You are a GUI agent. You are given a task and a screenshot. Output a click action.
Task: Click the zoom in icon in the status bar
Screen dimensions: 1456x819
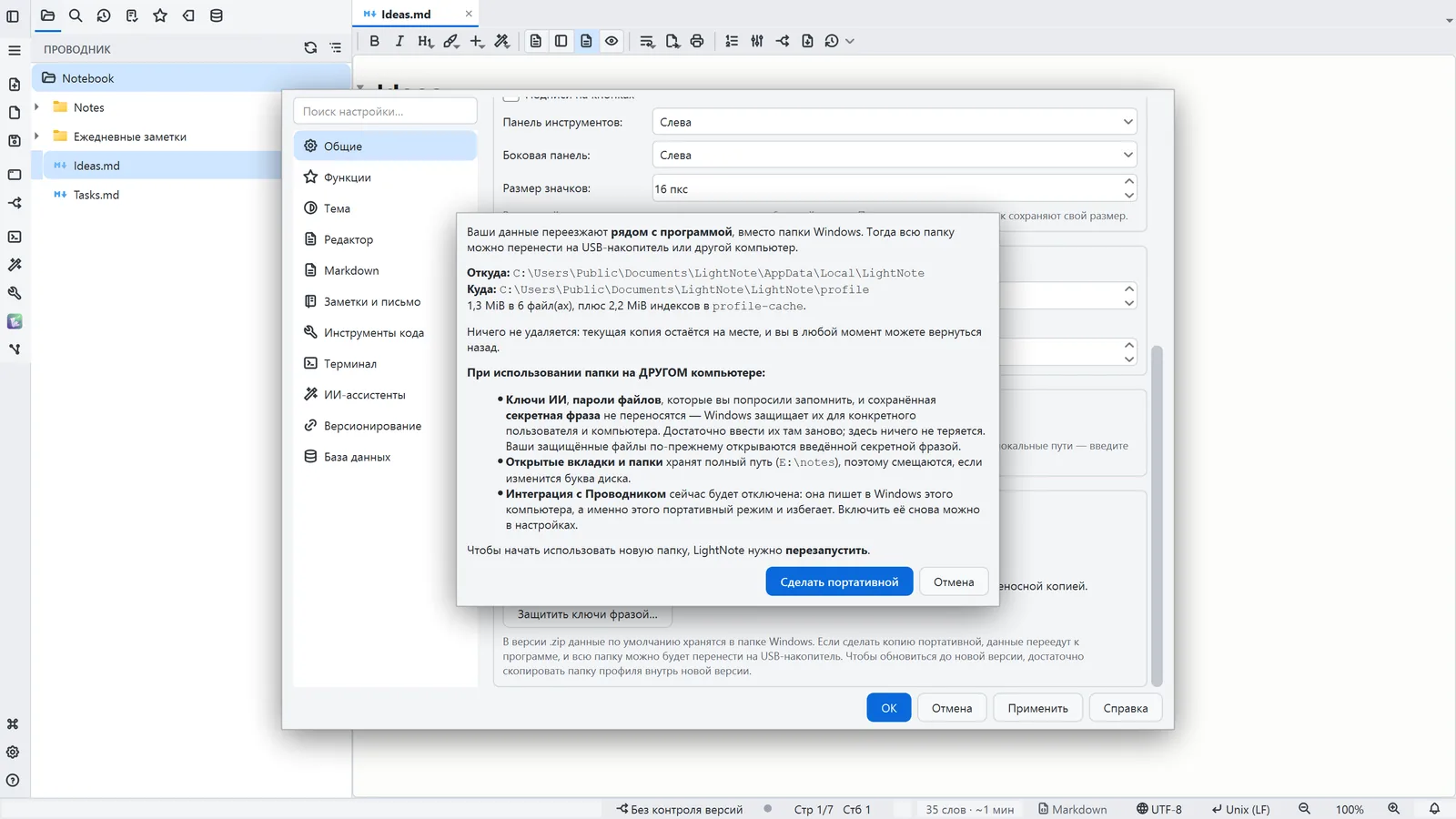pyautogui.click(x=1393, y=809)
